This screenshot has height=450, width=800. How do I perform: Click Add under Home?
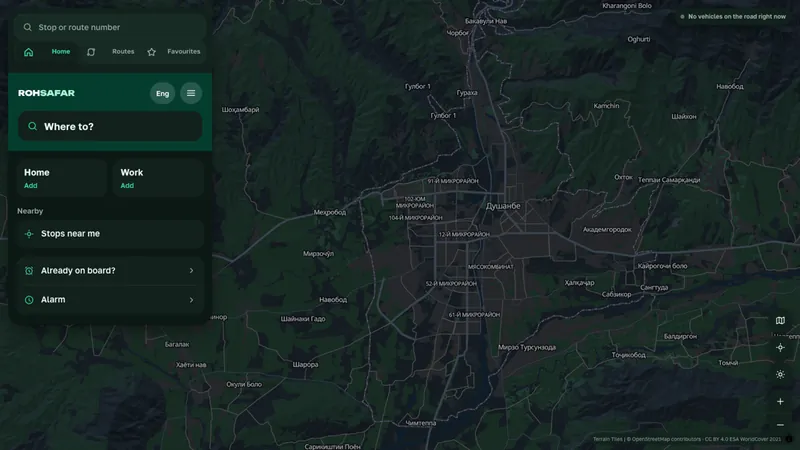coord(31,186)
